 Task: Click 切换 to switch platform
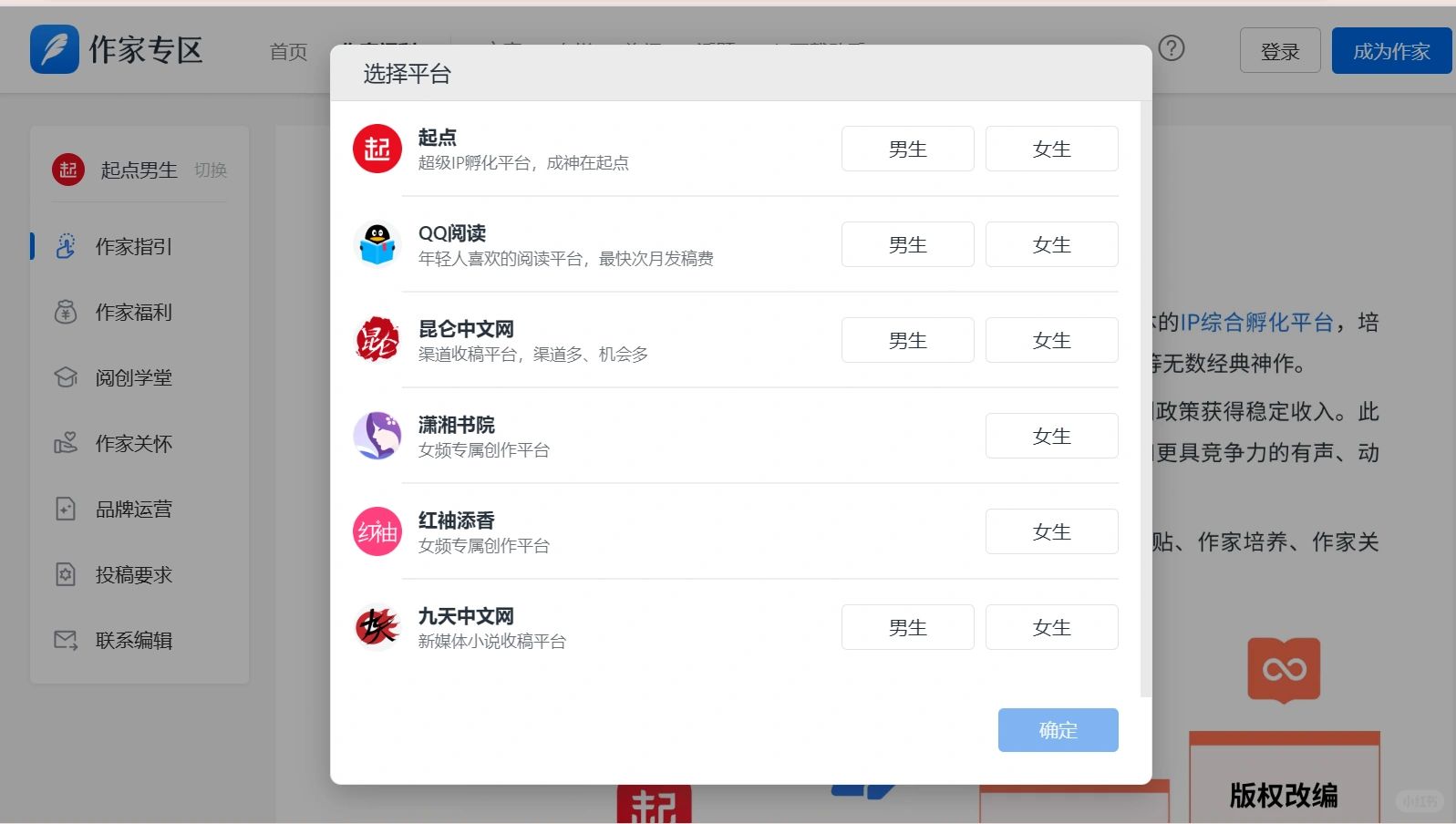click(211, 170)
